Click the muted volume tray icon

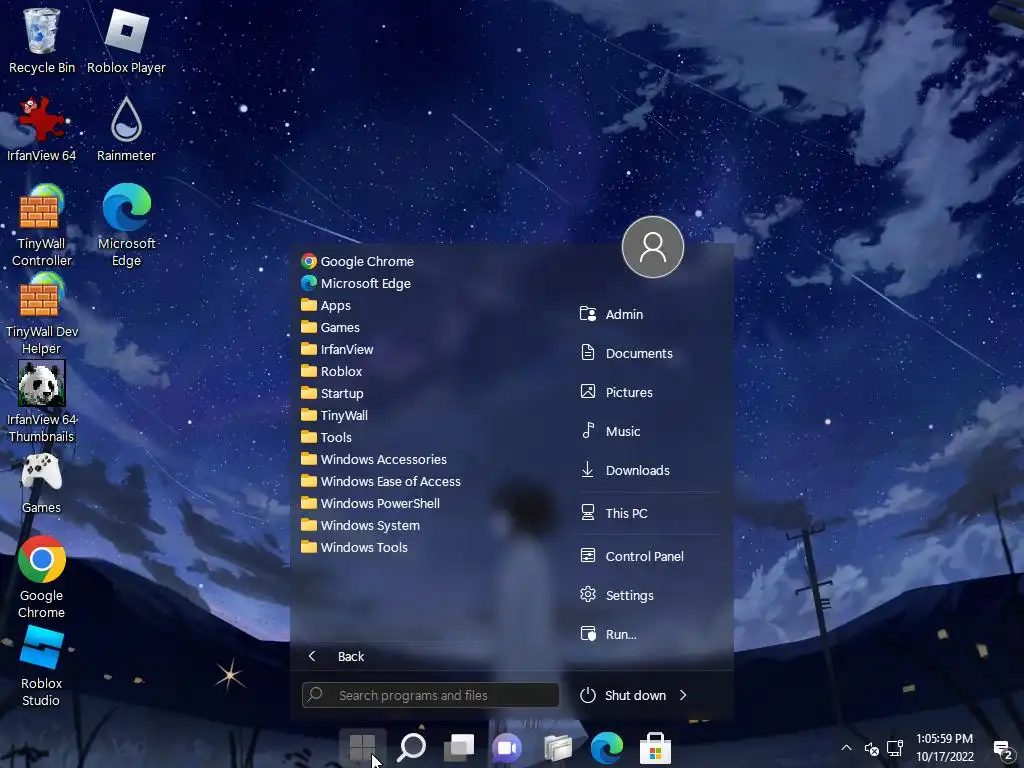point(871,748)
